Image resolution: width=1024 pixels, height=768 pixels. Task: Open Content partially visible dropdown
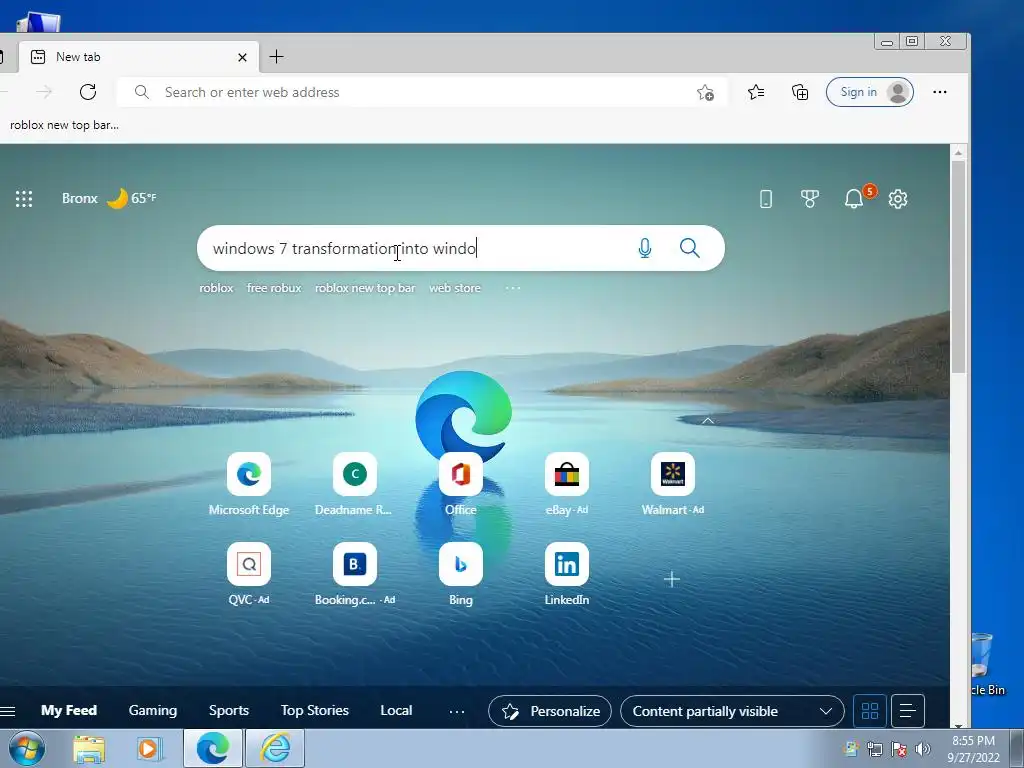coord(732,711)
